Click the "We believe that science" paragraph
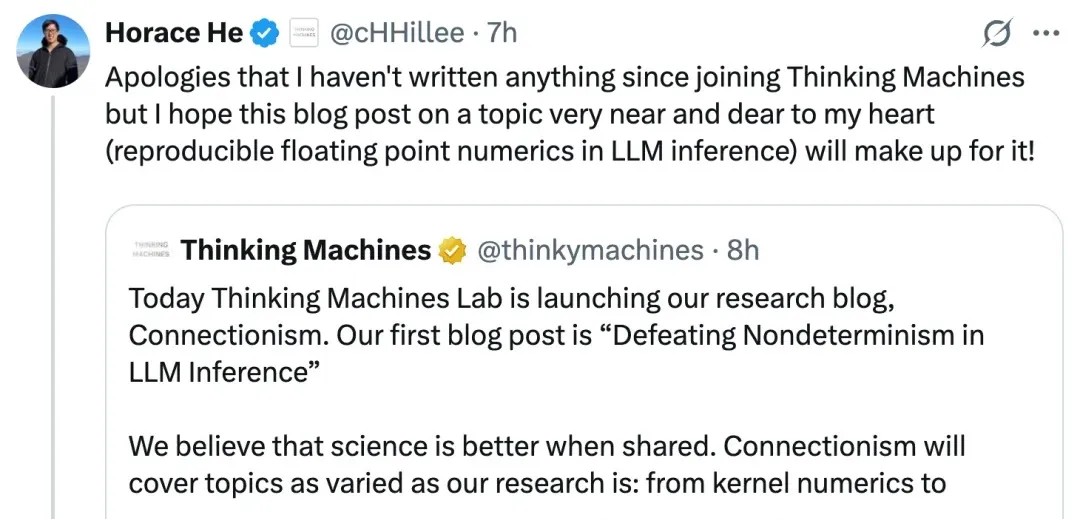Viewport: 1080px width, 519px height. 546,445
